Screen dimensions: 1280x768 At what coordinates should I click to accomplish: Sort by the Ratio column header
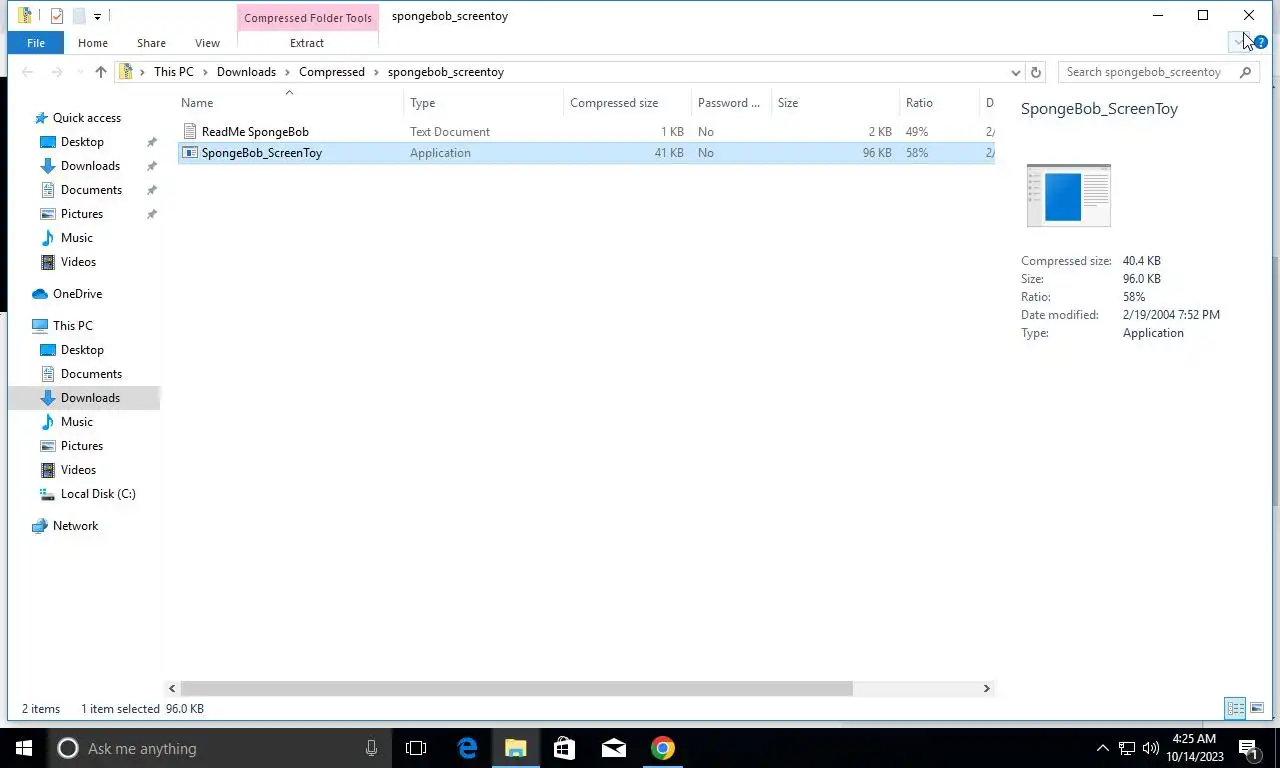click(939, 103)
